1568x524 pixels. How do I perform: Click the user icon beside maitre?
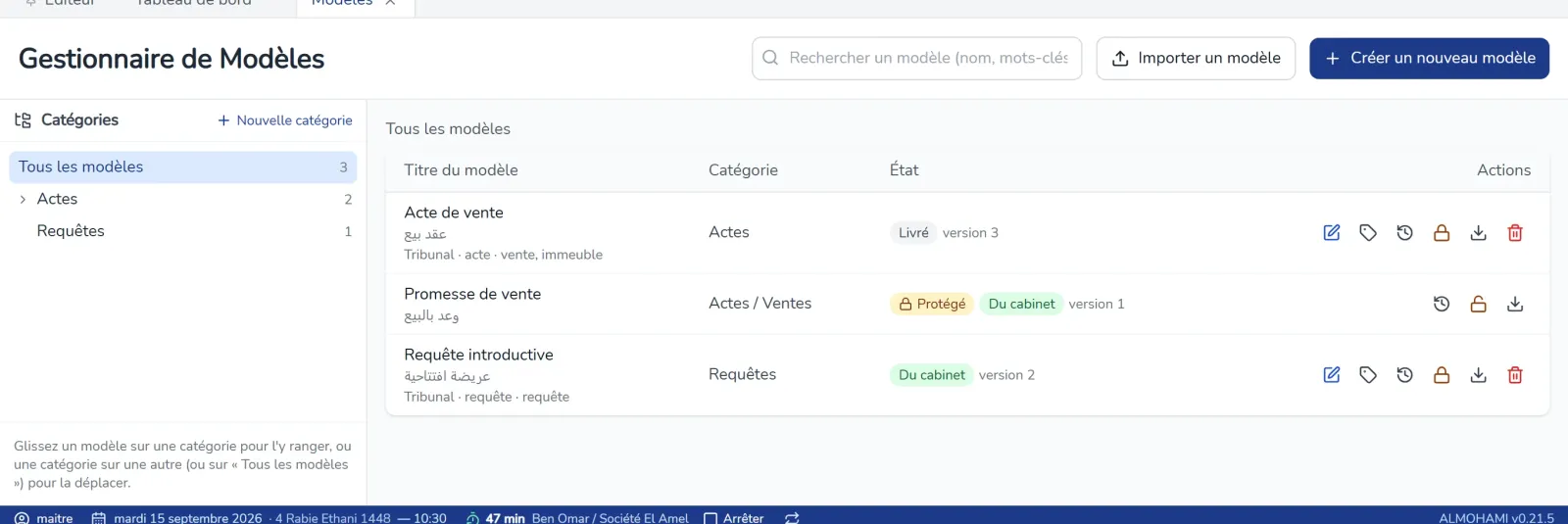coord(22,518)
